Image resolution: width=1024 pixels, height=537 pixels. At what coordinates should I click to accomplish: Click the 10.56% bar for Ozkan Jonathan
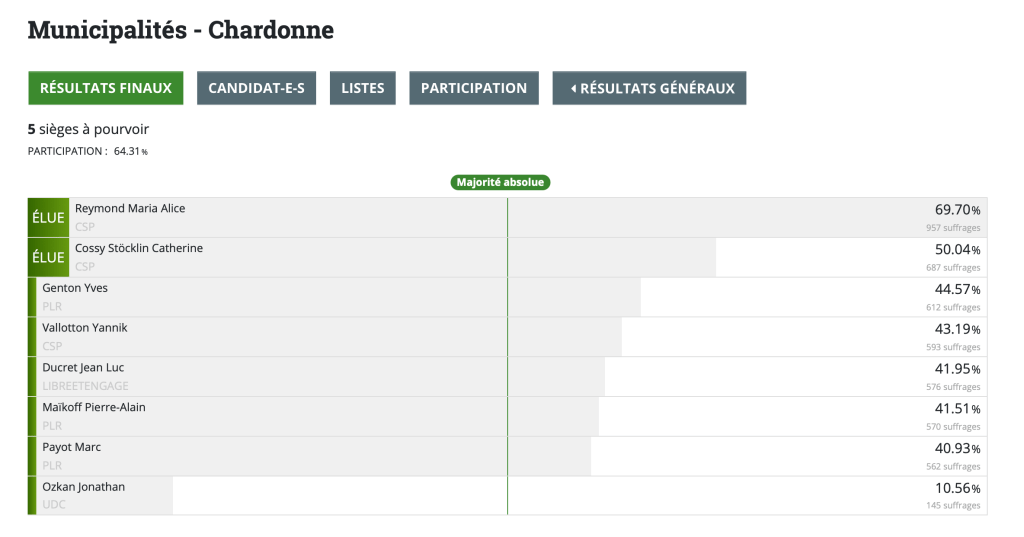pos(105,496)
